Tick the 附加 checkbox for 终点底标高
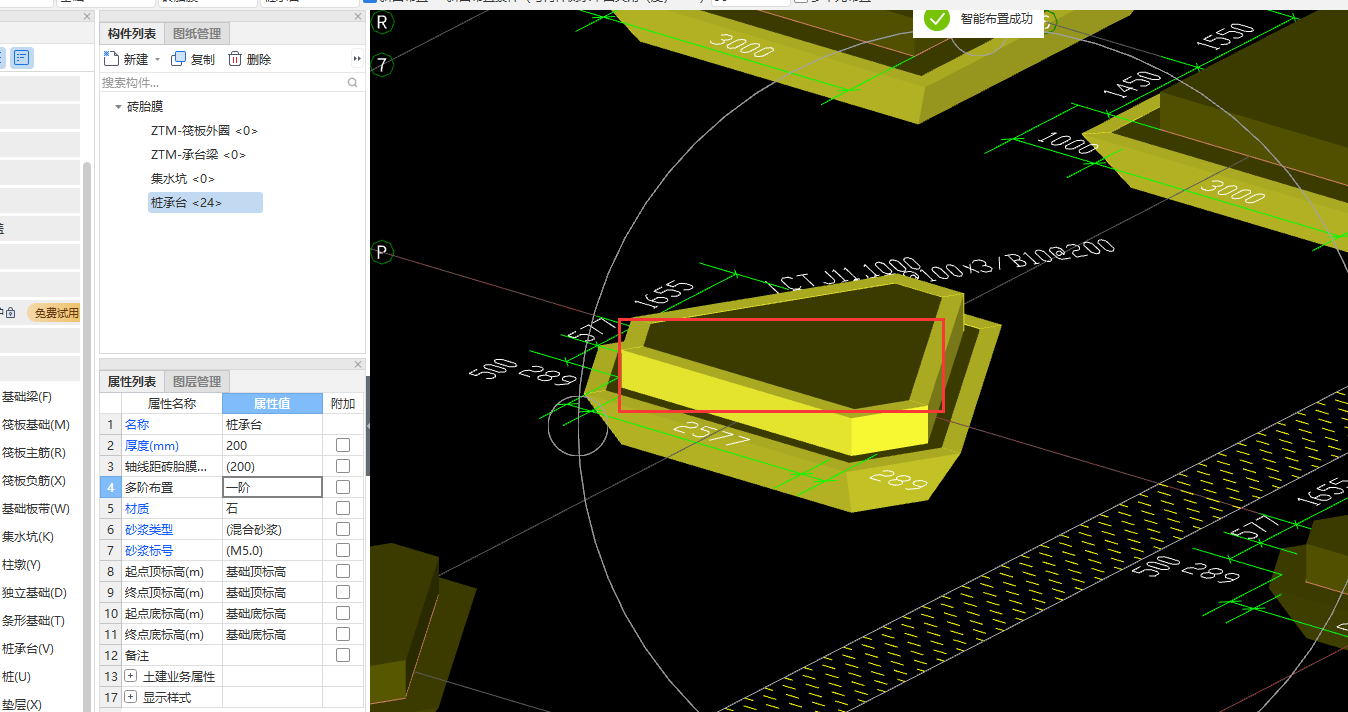The width and height of the screenshot is (1348, 712). 343,634
